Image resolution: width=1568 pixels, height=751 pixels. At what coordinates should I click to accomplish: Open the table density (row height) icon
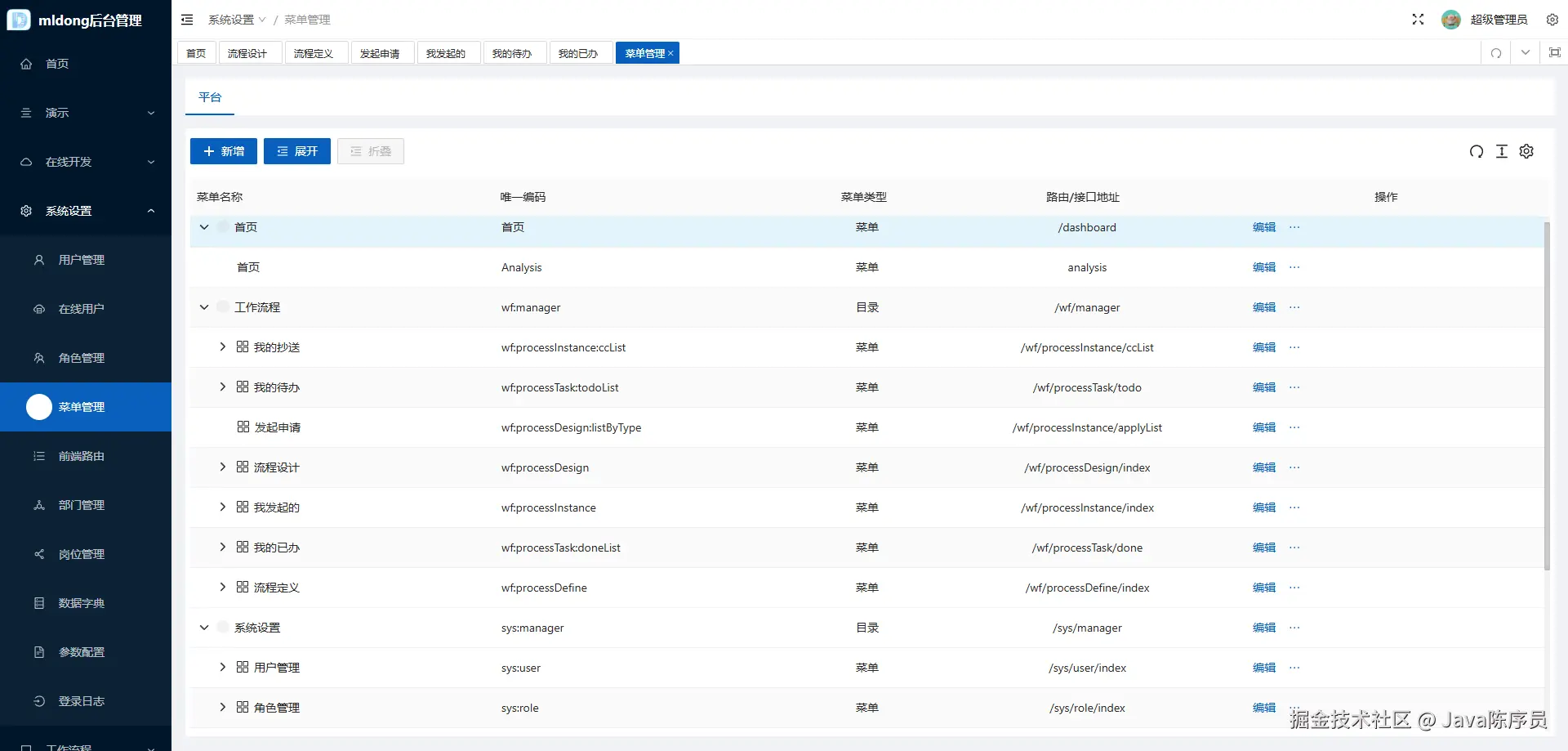point(1502,151)
